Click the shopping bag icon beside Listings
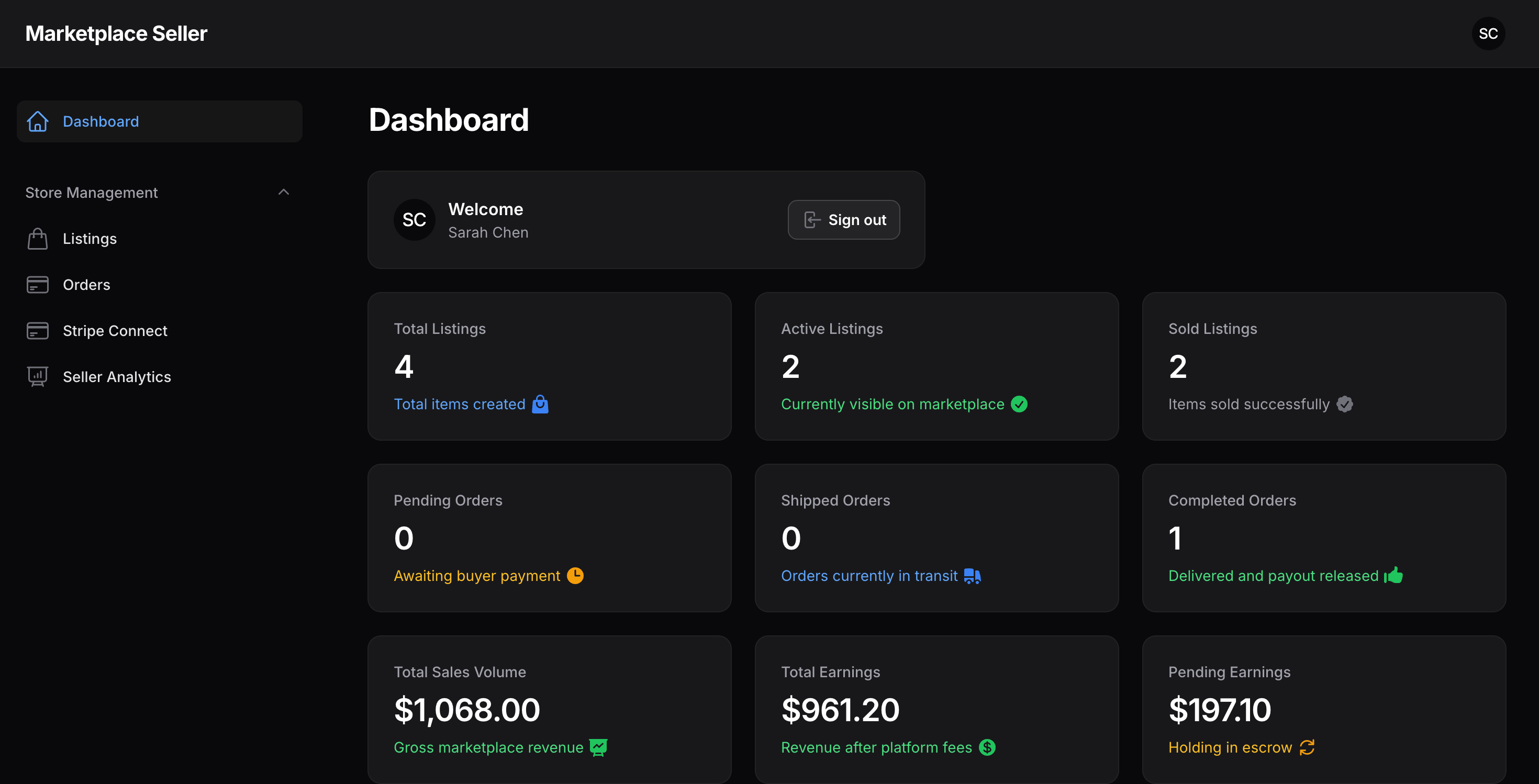This screenshot has height=784, width=1539. (x=38, y=239)
